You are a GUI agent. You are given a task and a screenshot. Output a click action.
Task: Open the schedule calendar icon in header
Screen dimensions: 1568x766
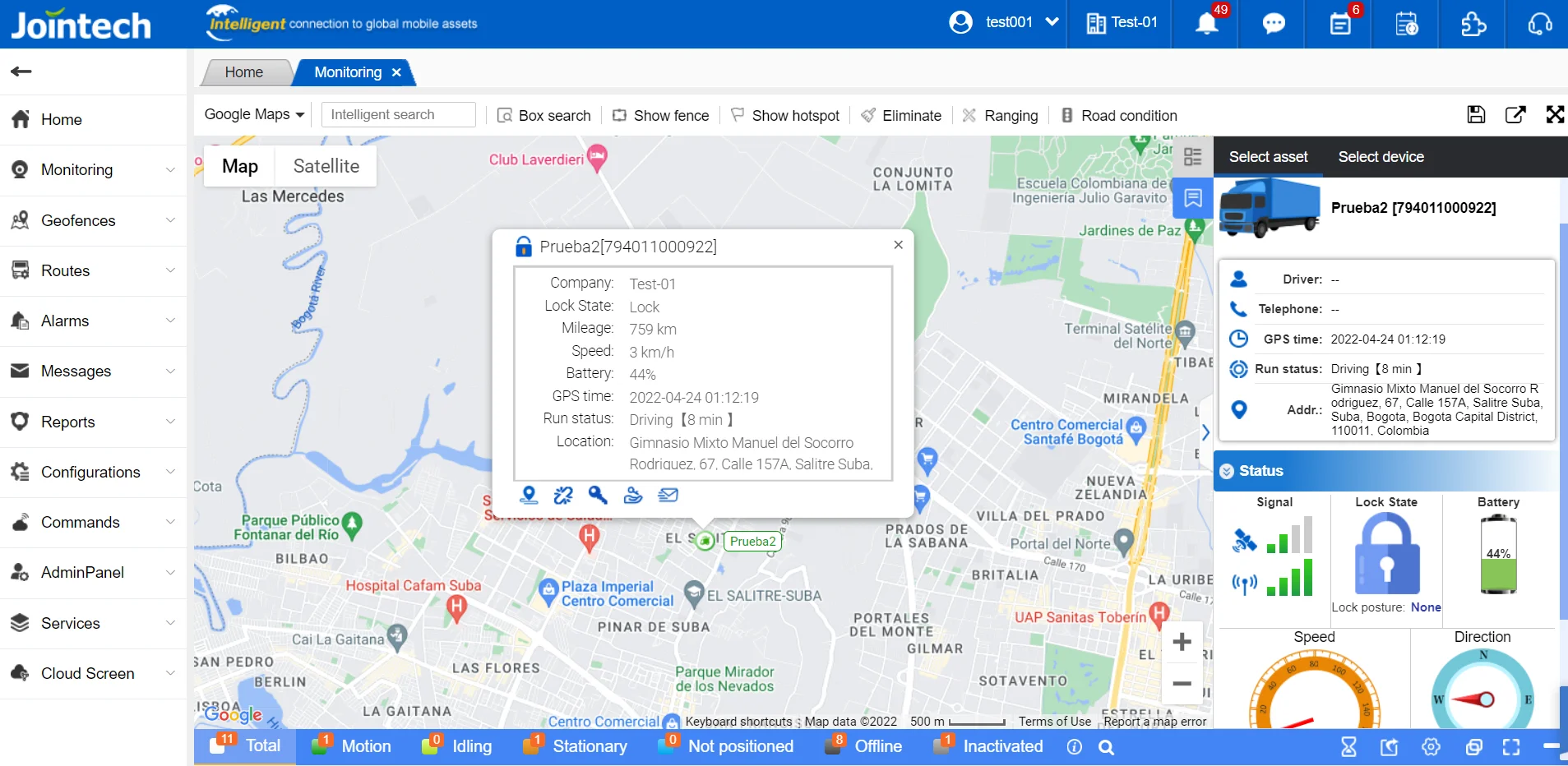point(1407,23)
